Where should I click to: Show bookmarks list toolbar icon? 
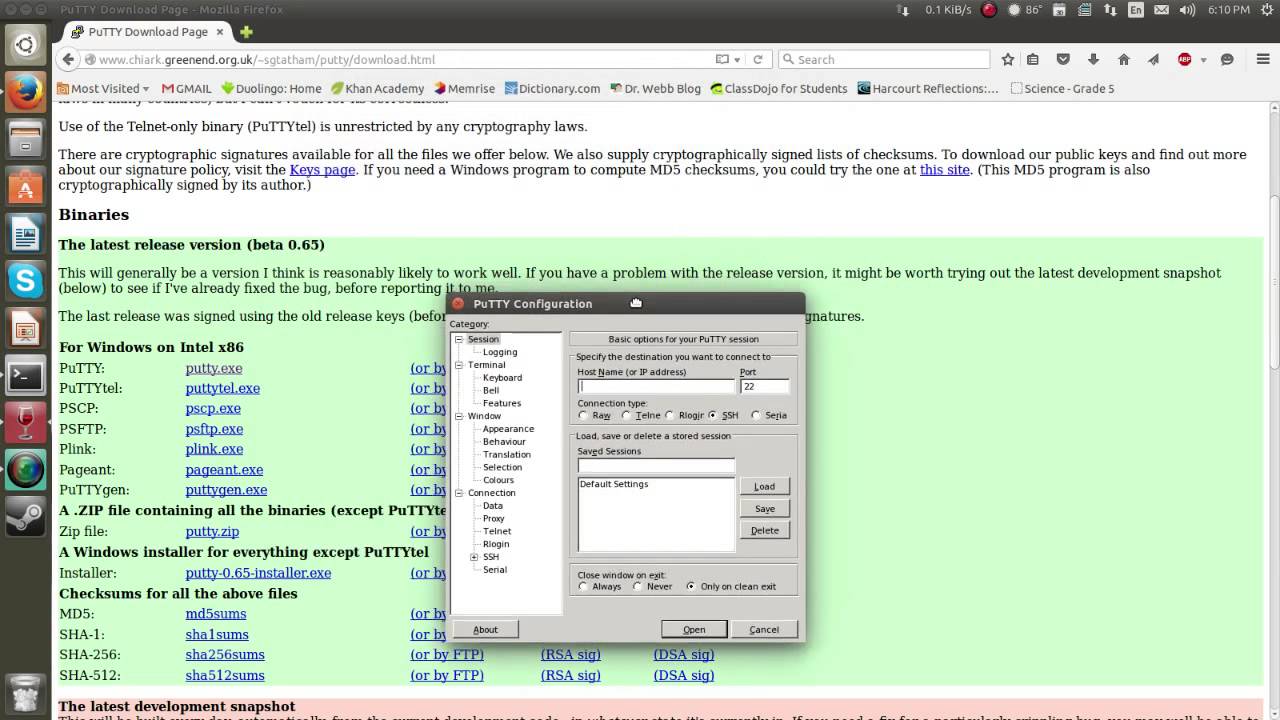coord(1033,60)
